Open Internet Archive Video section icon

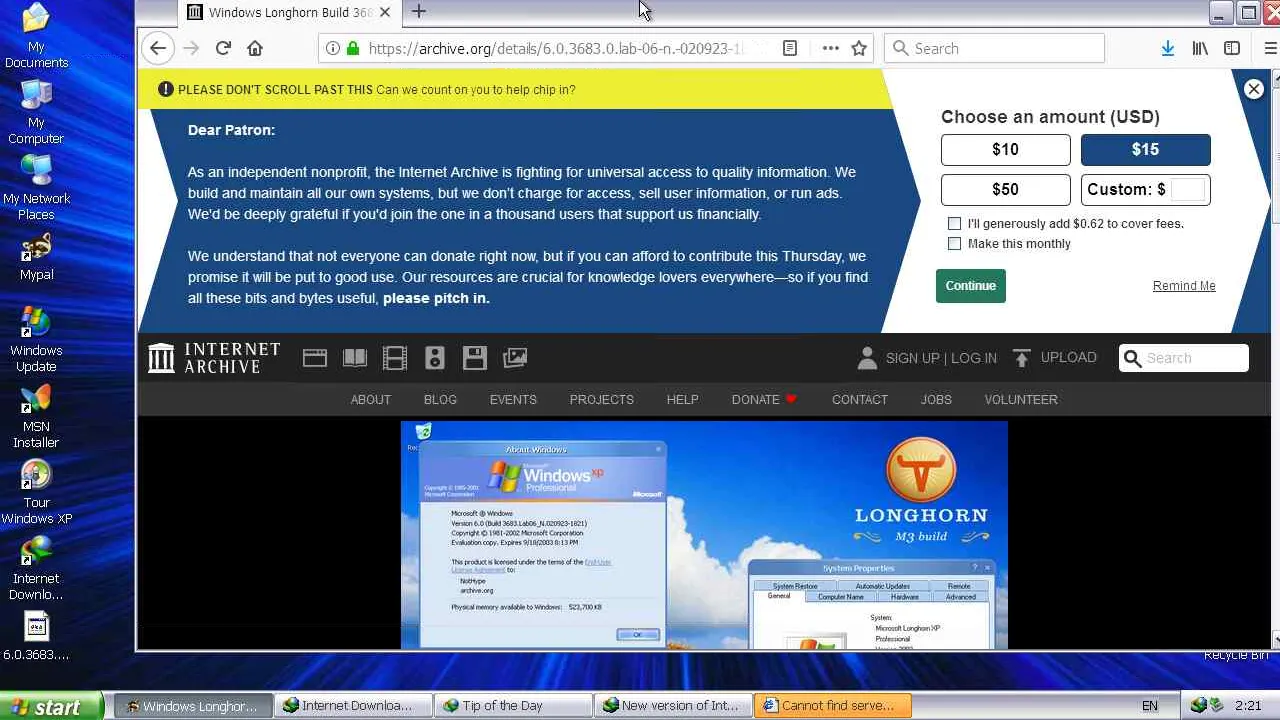tap(395, 358)
